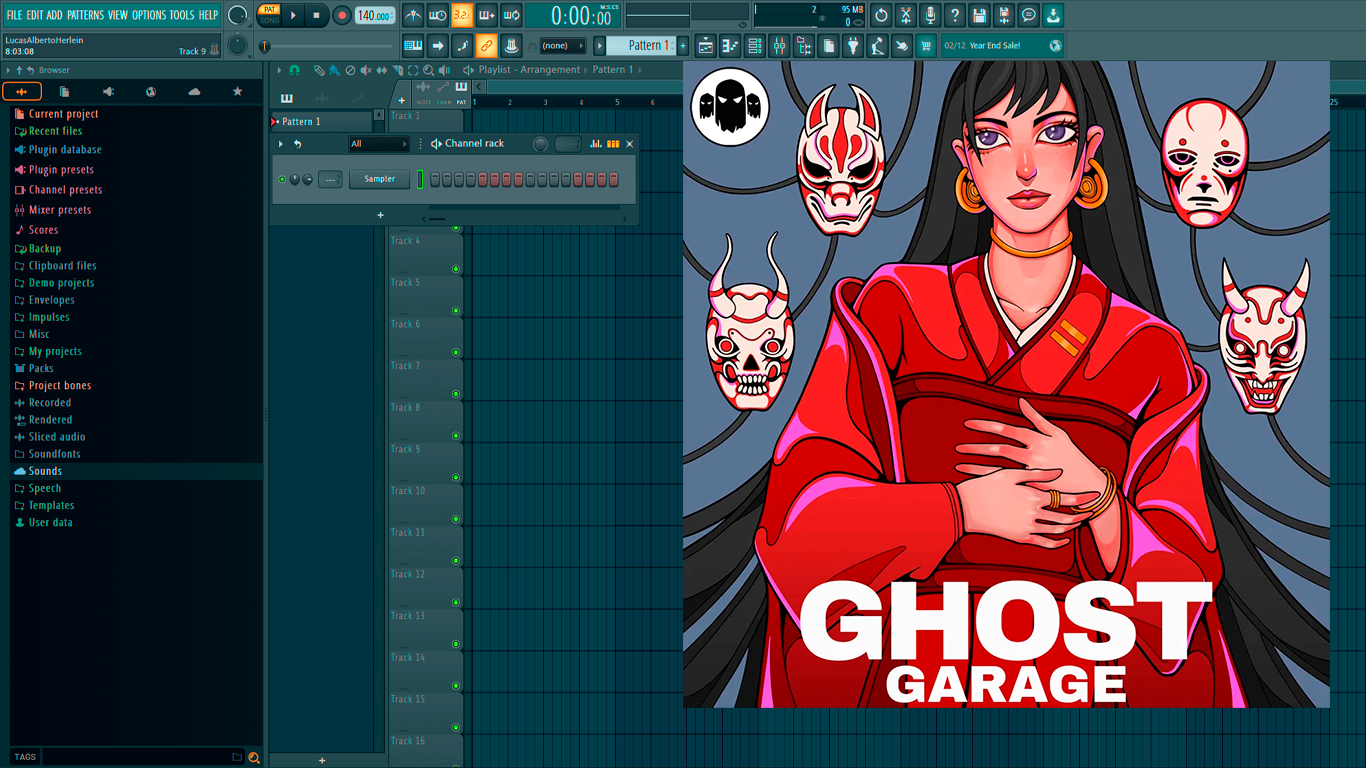Open the speech bubble project info icon
1366x768 pixels.
[1028, 15]
